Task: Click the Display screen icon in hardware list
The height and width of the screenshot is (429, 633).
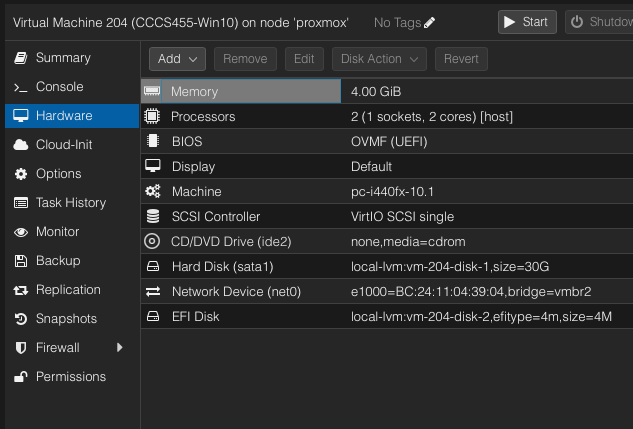Action: click(x=153, y=166)
